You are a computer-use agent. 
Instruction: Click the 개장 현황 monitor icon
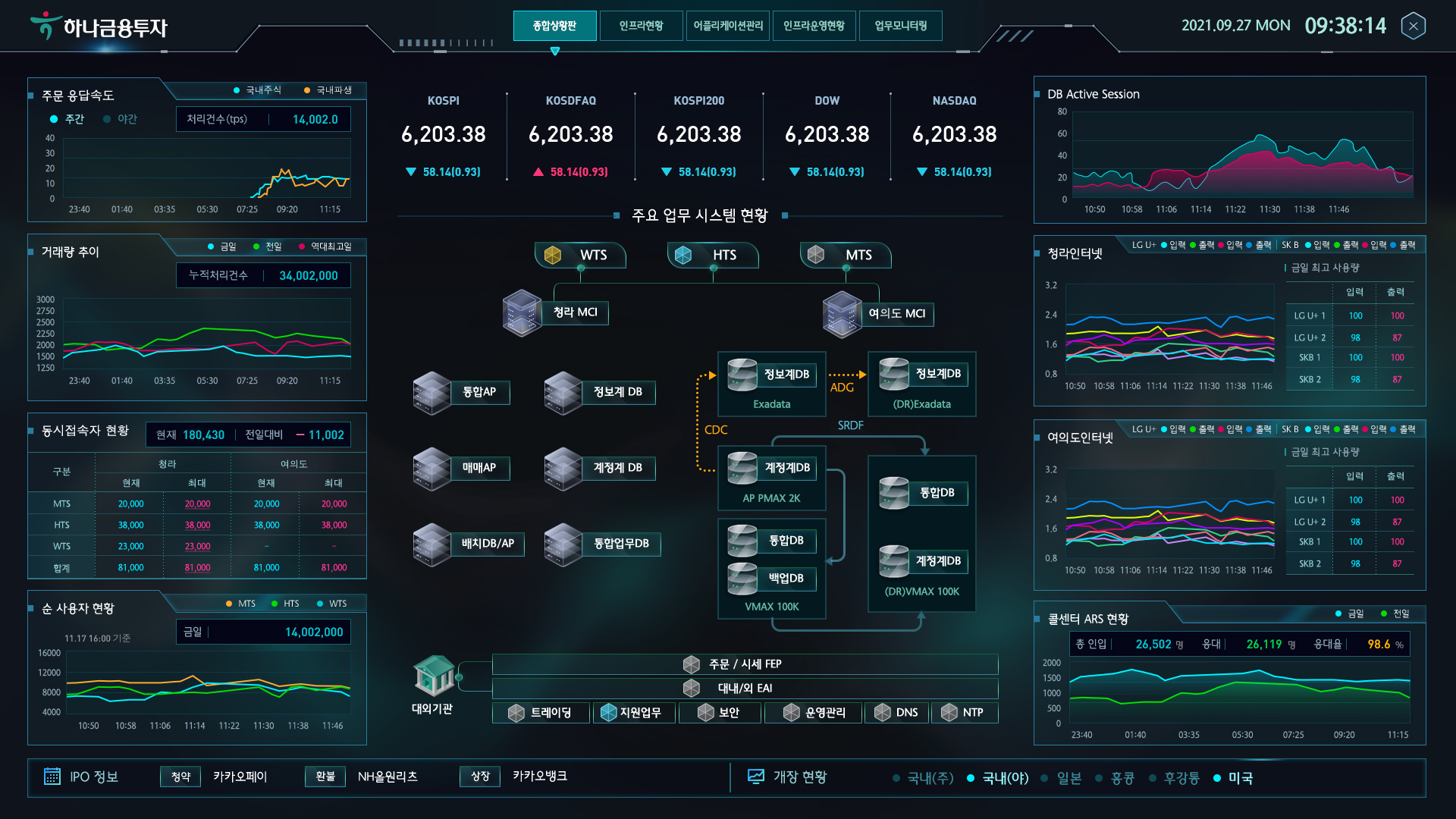pos(756,777)
